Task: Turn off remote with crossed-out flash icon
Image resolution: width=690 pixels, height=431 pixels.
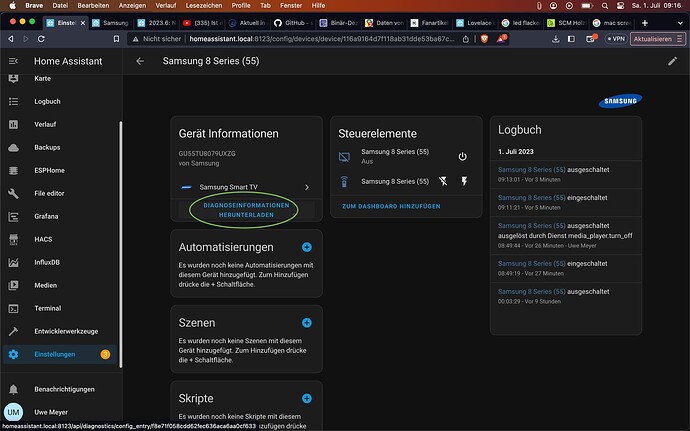Action: coord(443,181)
